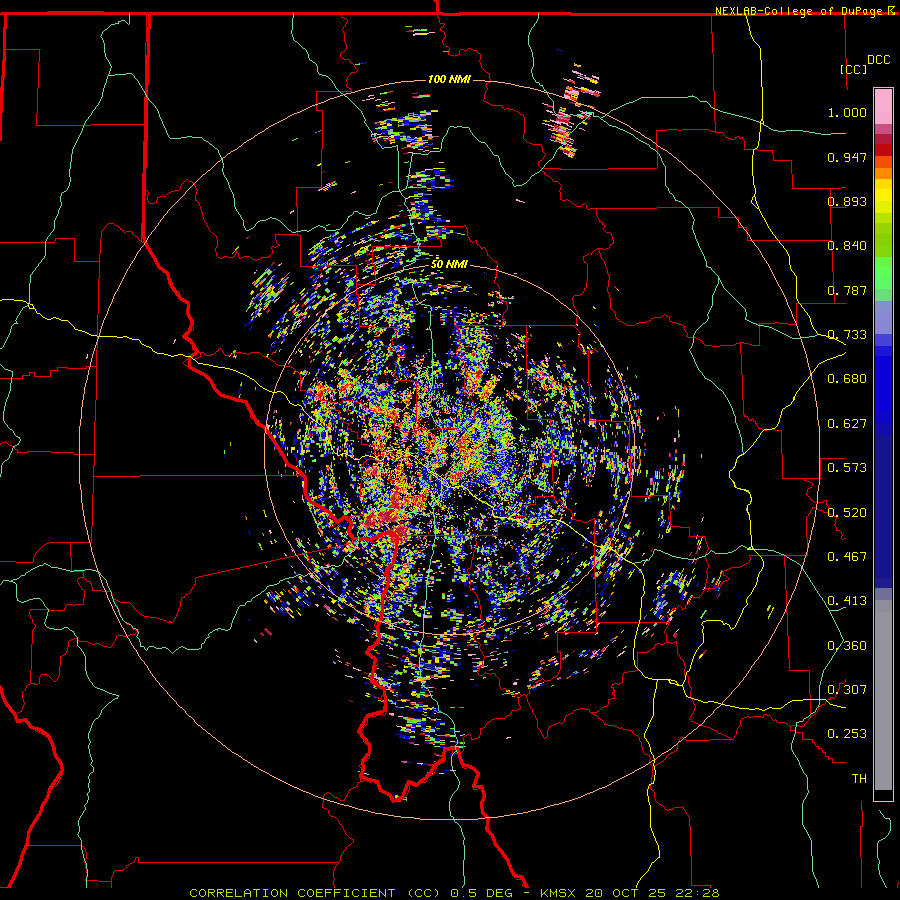900x900 pixels.
Task: Click the 50 NMI range ring label
Action: [x=449, y=265]
